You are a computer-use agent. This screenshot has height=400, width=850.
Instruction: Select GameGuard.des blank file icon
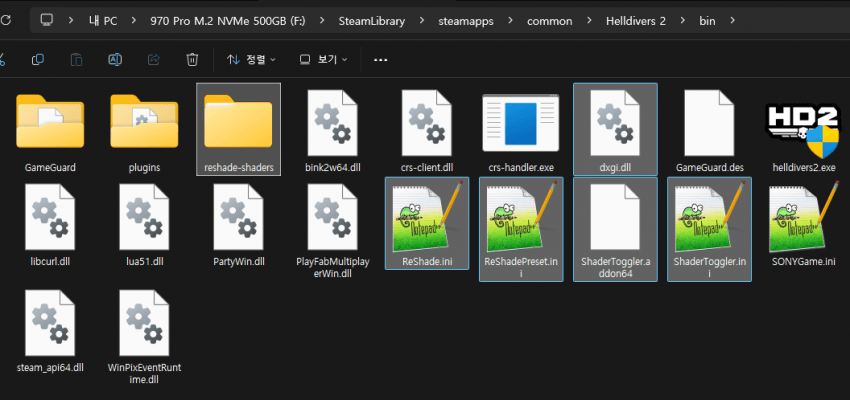tap(709, 123)
